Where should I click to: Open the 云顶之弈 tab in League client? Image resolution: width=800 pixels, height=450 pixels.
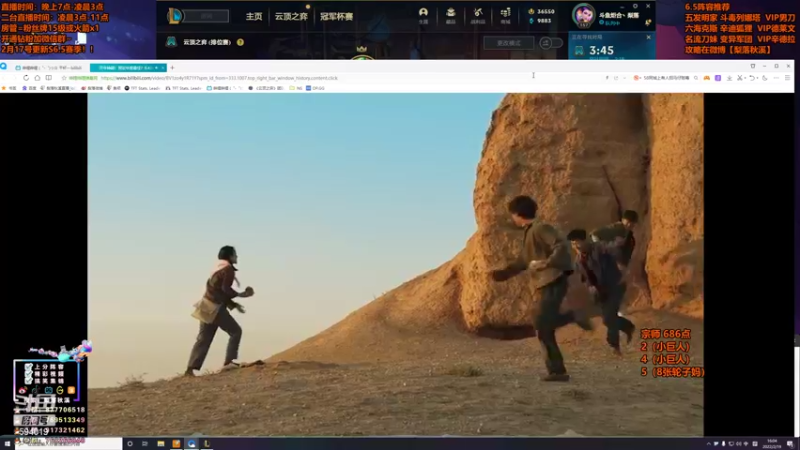pyautogui.click(x=291, y=16)
